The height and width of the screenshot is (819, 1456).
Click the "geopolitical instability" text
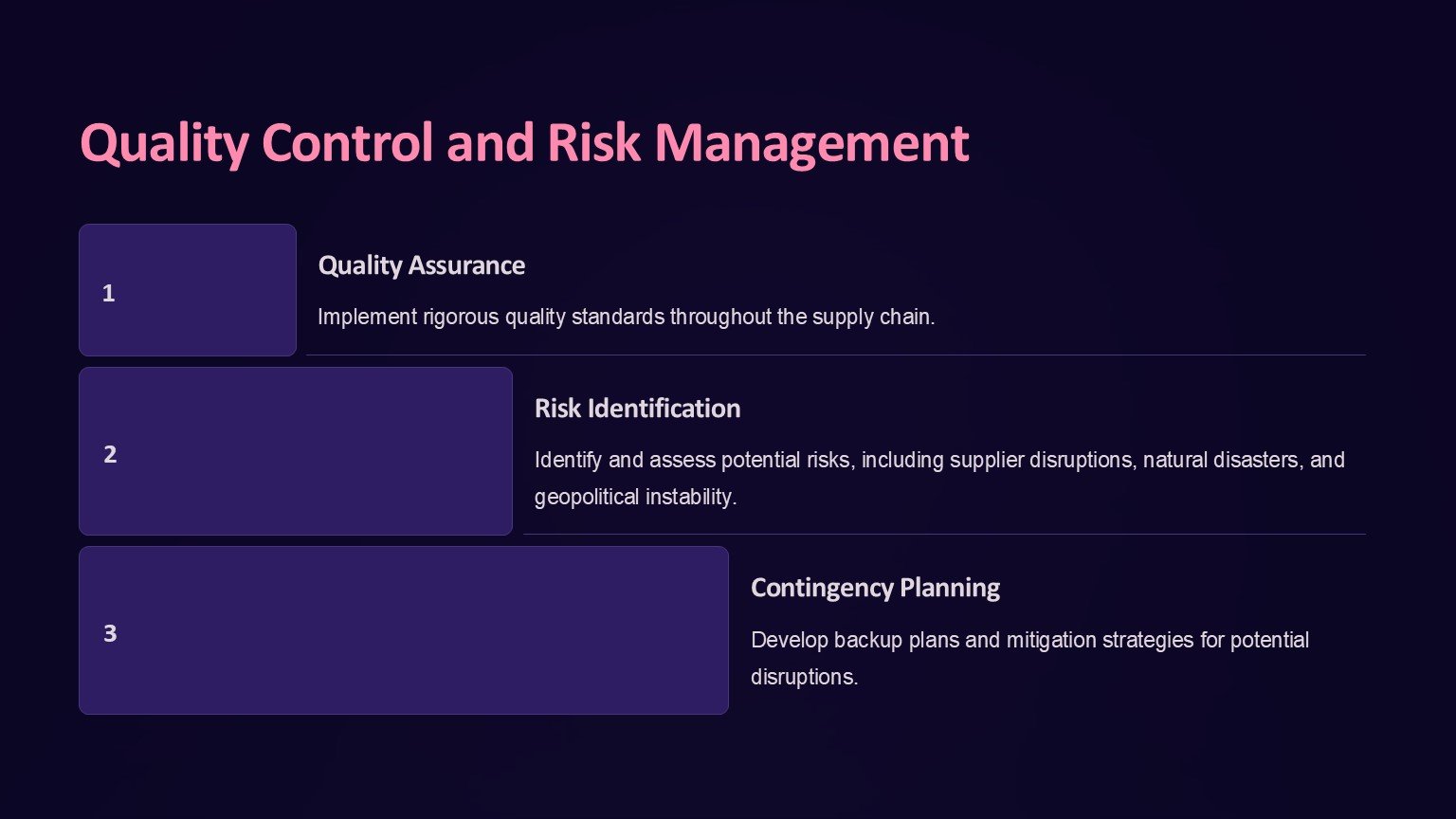(635, 497)
